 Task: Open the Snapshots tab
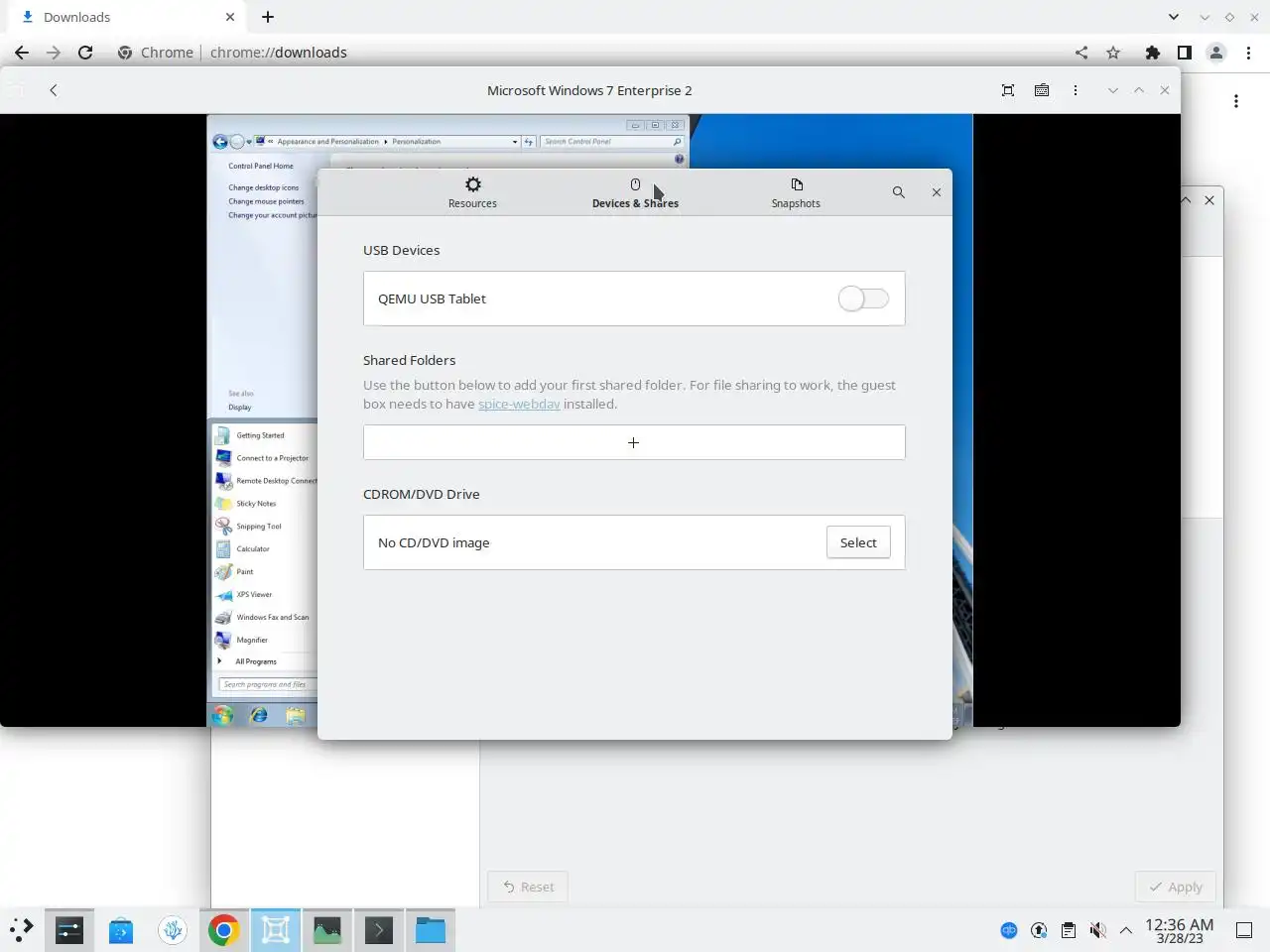[x=796, y=192]
